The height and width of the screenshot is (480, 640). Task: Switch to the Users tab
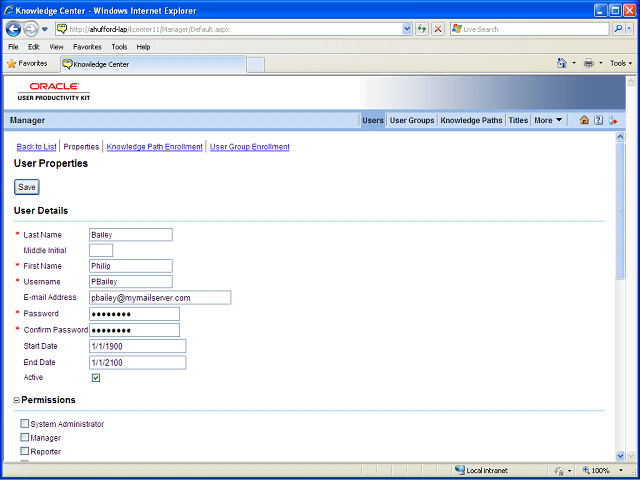click(x=373, y=120)
